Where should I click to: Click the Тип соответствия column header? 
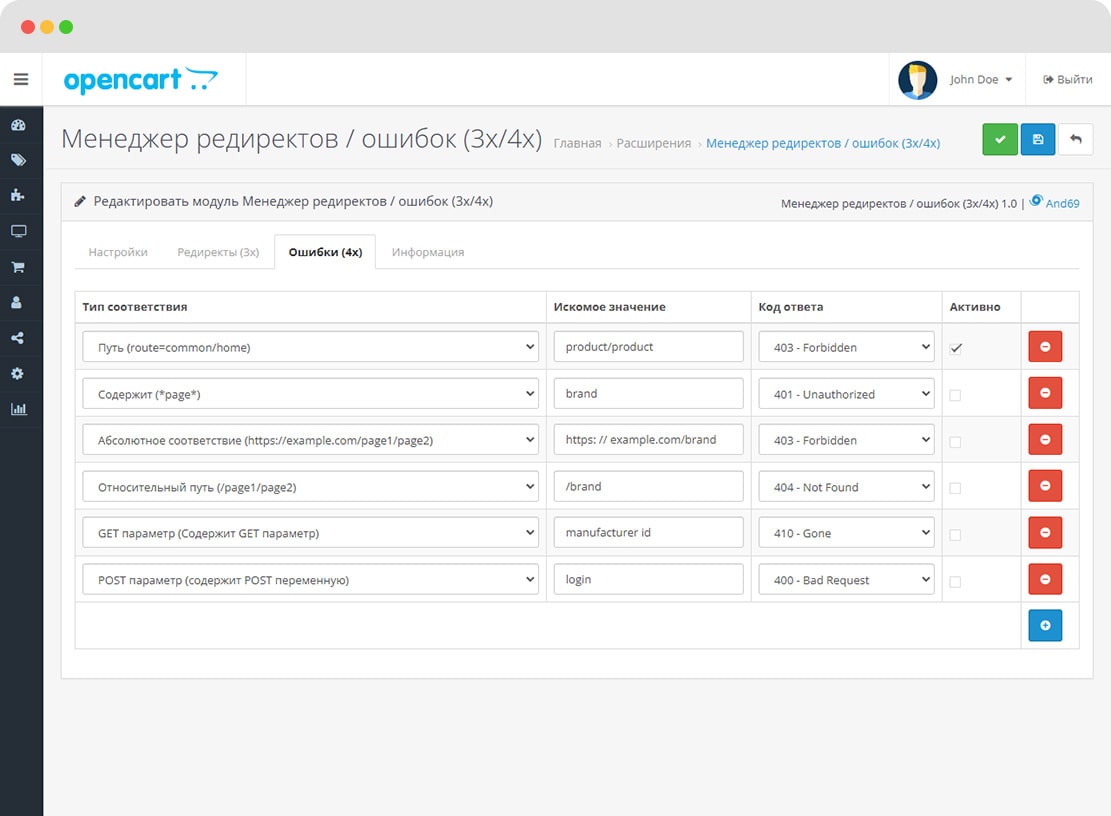tap(135, 307)
